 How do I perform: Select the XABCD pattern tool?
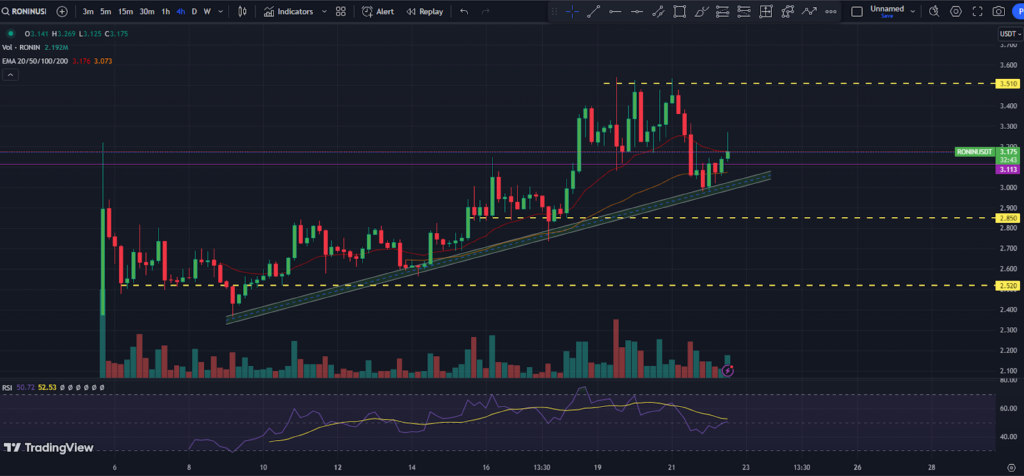click(788, 11)
